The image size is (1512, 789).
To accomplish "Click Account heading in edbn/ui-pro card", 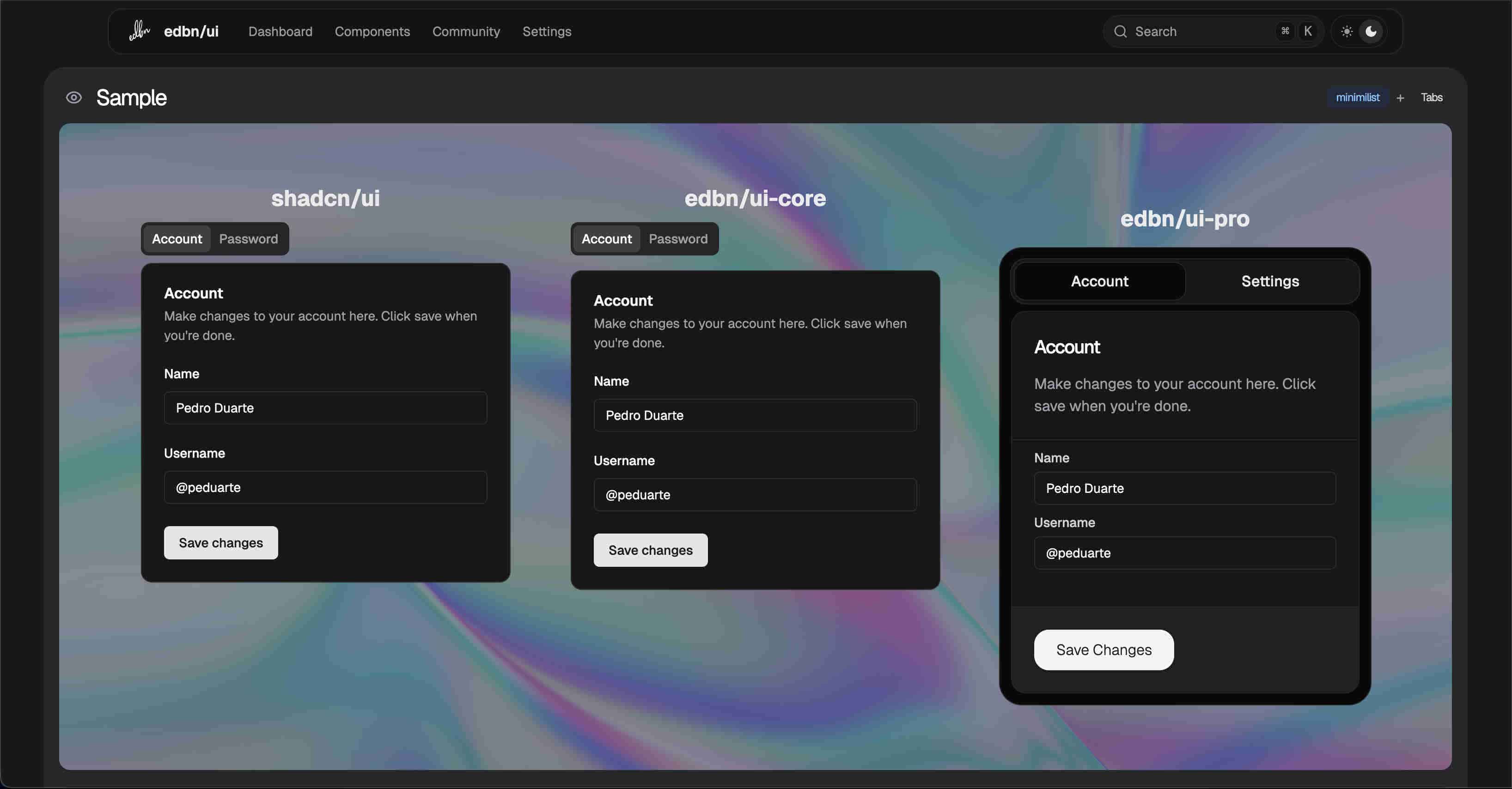I will (1067, 347).
